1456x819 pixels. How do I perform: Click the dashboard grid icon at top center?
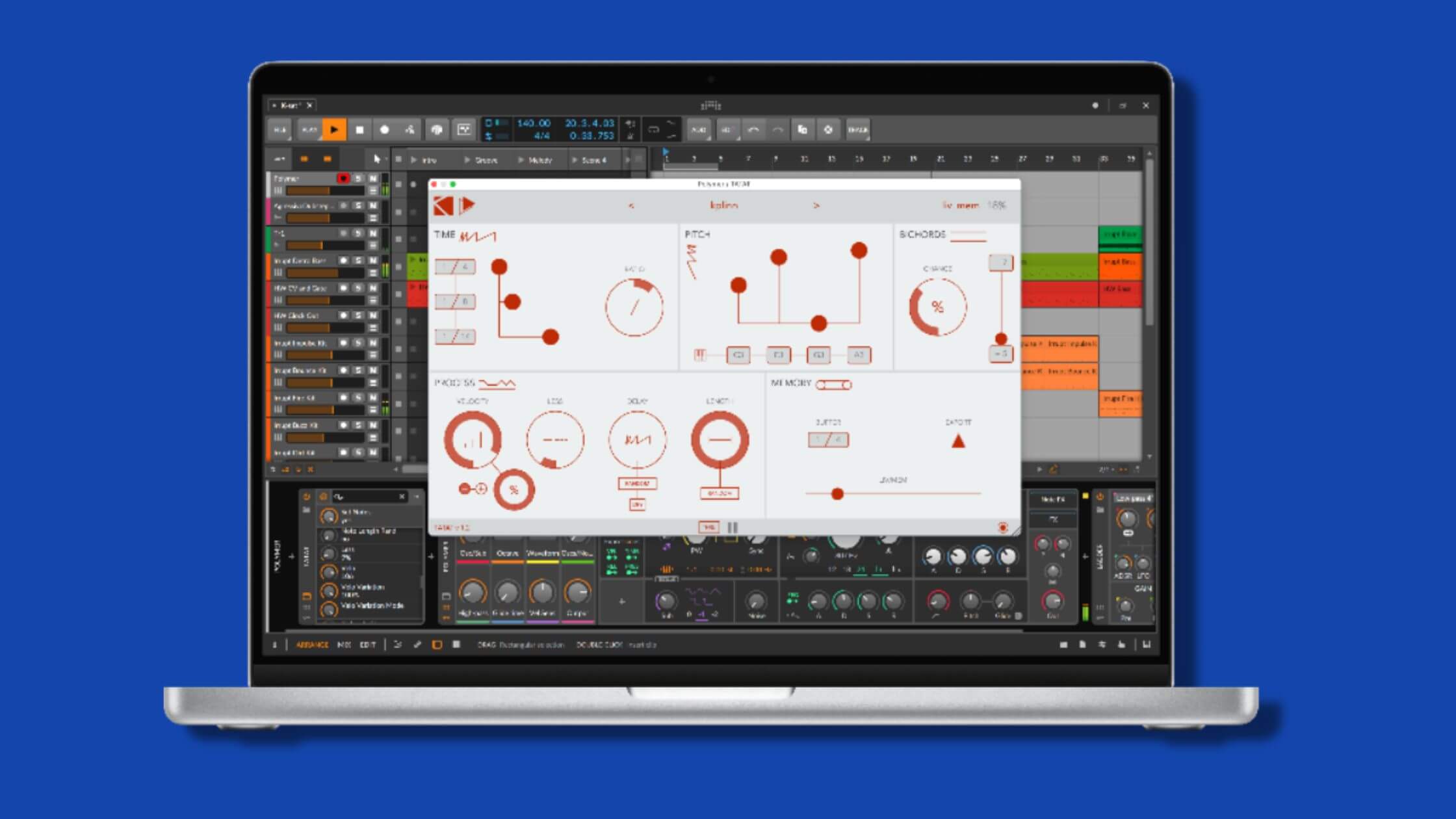711,105
